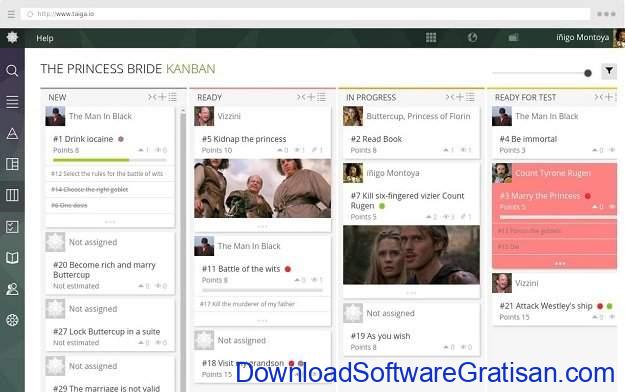Click the Taiga logo in top-left corner
The image size is (625, 392).
pyautogui.click(x=12, y=37)
